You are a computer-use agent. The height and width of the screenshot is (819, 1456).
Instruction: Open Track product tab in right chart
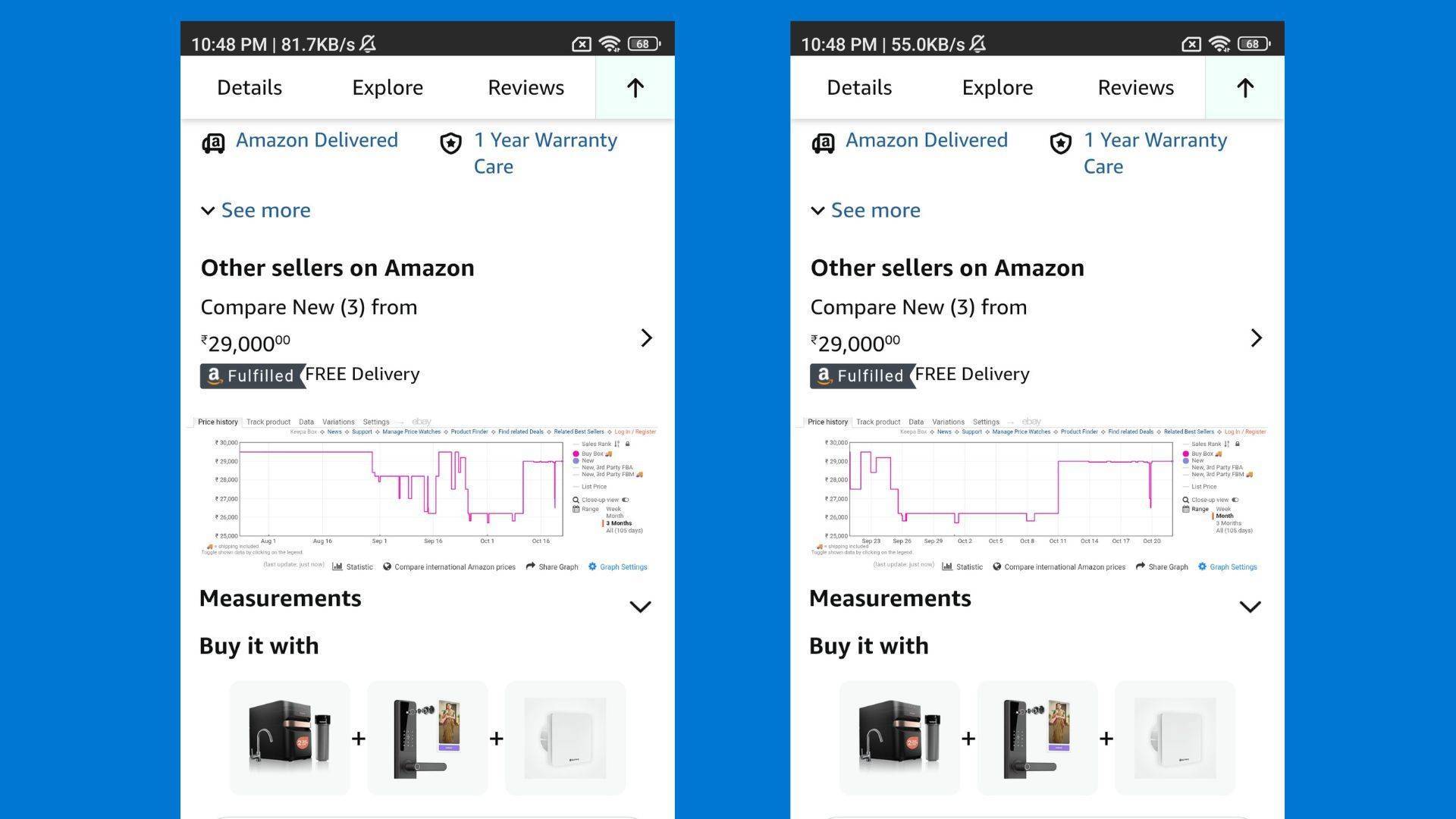click(x=877, y=422)
